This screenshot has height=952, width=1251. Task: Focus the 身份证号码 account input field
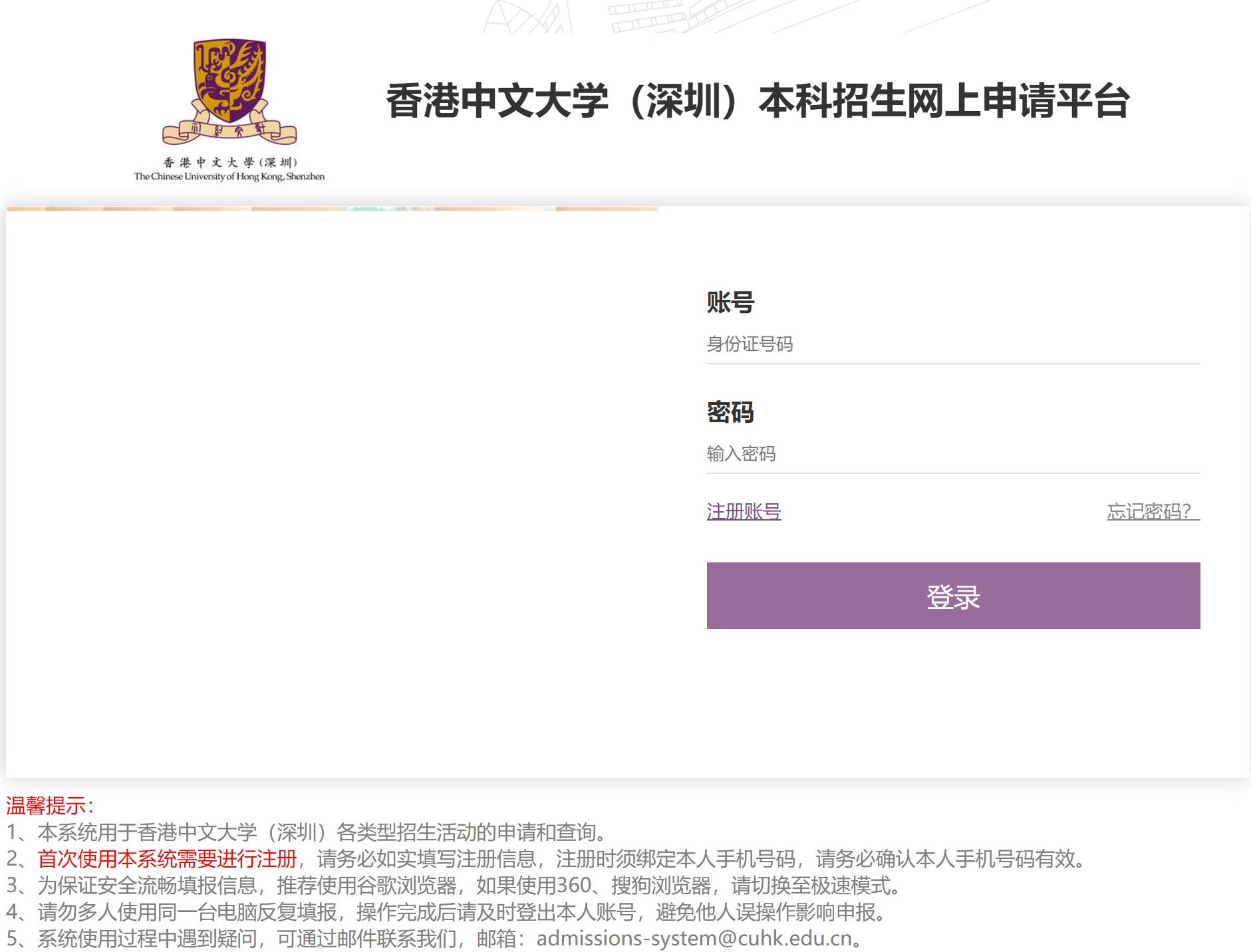(952, 344)
